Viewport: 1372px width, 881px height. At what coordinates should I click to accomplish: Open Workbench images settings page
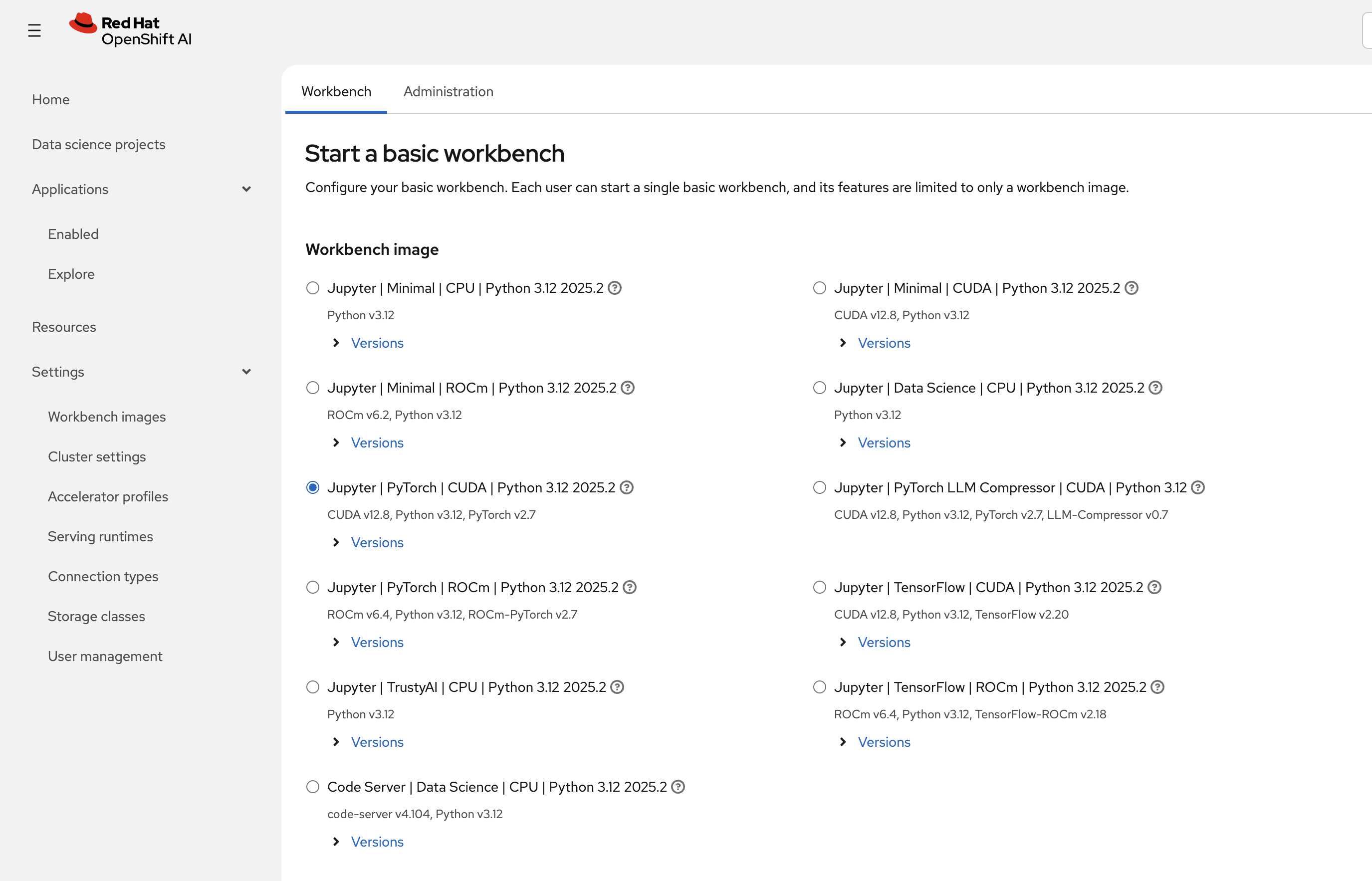[x=106, y=417]
